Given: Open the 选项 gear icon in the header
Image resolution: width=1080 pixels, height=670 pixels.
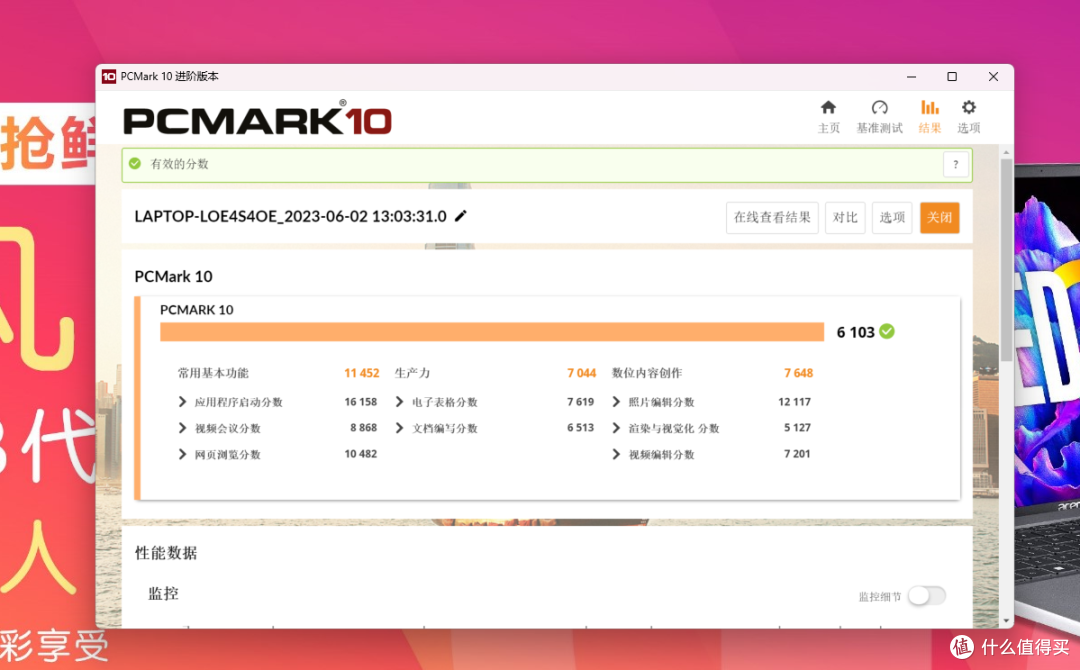Looking at the screenshot, I should [x=968, y=107].
